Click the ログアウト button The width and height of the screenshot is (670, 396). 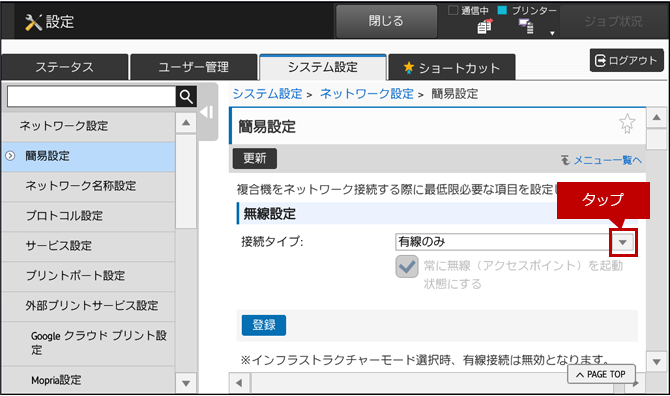click(626, 61)
